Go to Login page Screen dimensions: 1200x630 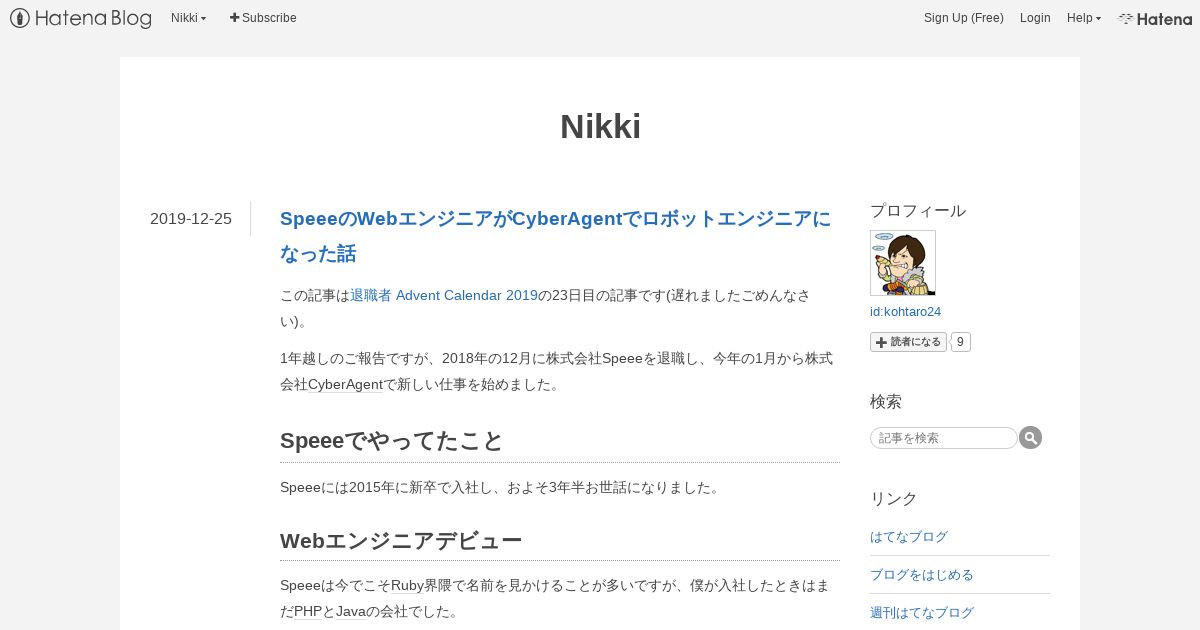(x=1035, y=18)
